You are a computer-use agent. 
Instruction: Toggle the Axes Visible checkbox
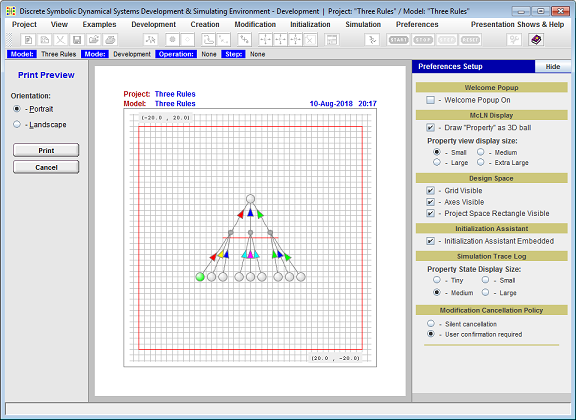point(430,202)
